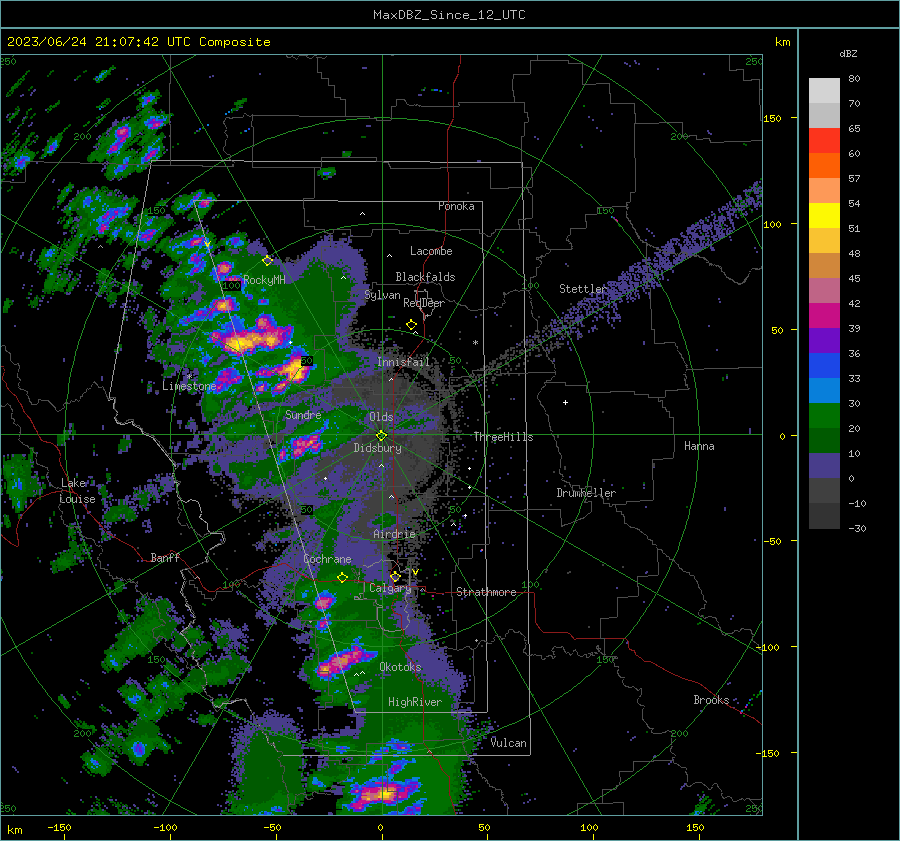This screenshot has width=900, height=841.
Task: Click the MaxDBZ_Since_12_UTC title
Action: coord(449,15)
